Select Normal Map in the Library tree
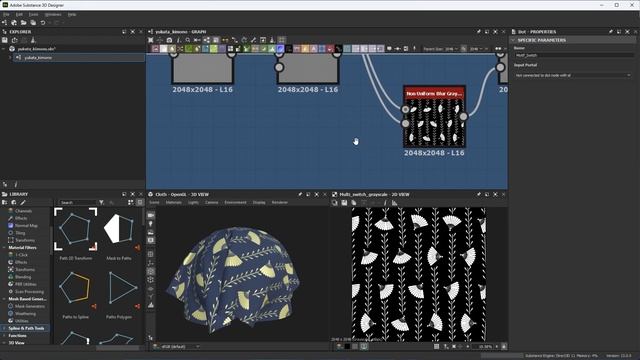Screen dimensions: 640x360 coord(26,225)
